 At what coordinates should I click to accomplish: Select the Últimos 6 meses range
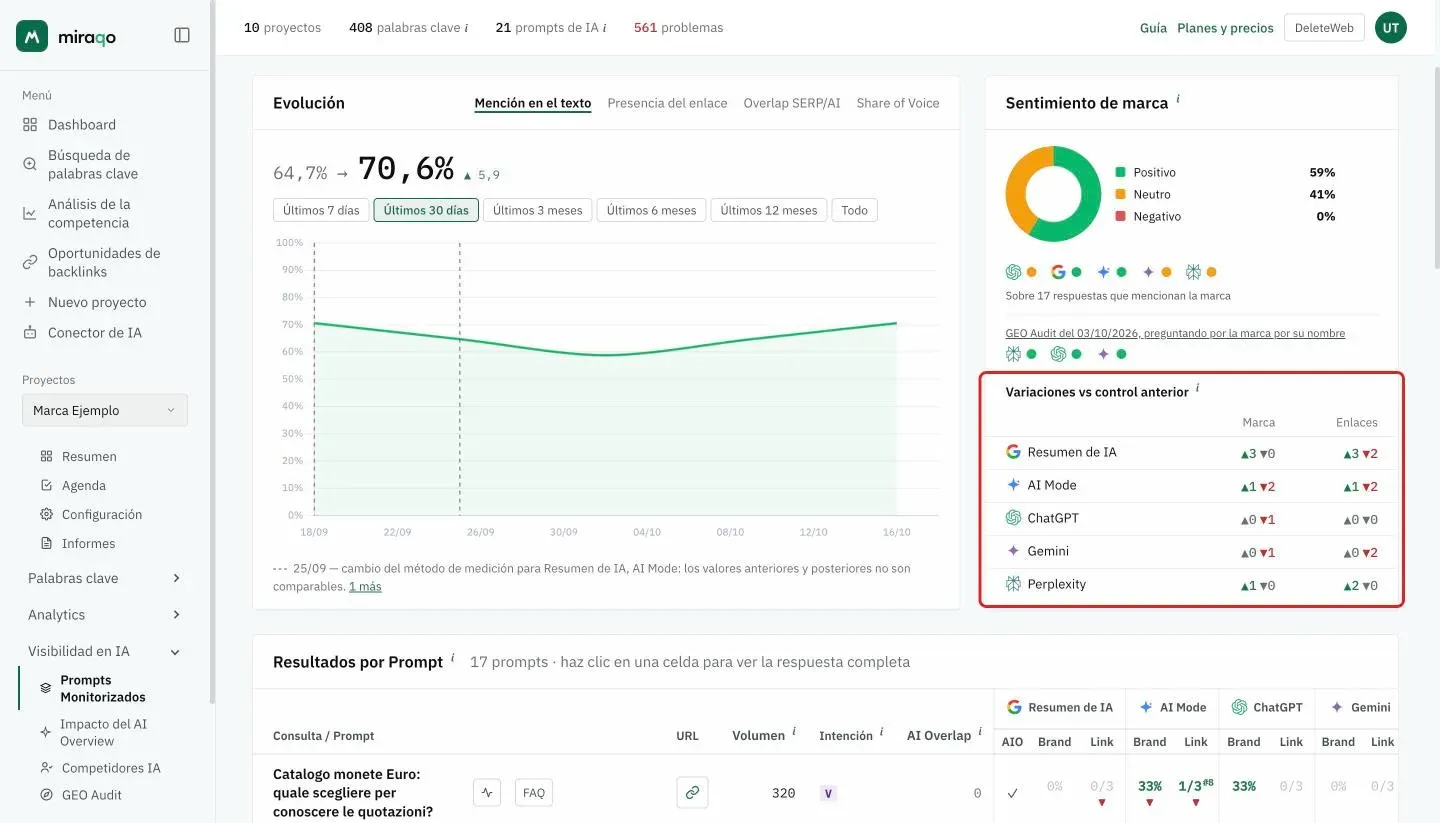(651, 210)
